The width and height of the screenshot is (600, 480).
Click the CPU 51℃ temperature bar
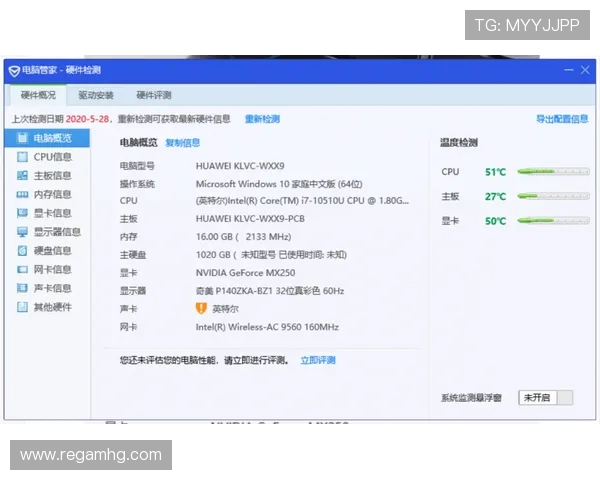pyautogui.click(x=553, y=171)
